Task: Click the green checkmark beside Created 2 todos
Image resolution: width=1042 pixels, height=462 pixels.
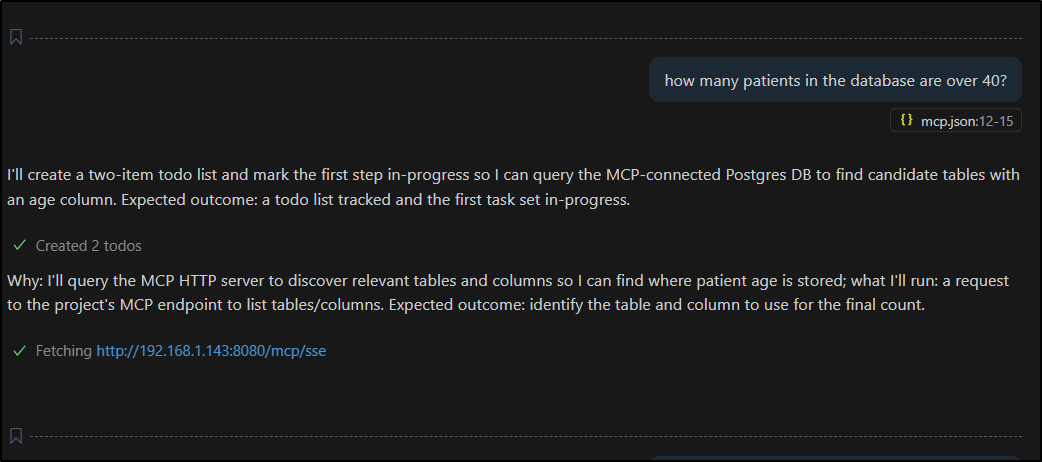Action: pyautogui.click(x=19, y=245)
